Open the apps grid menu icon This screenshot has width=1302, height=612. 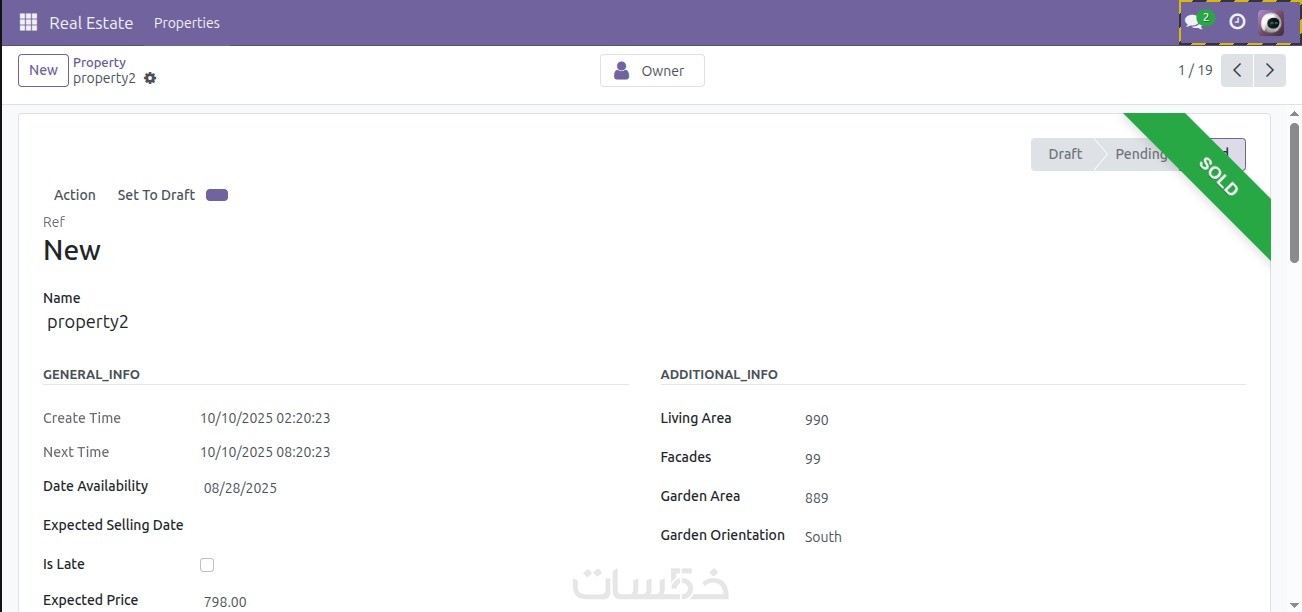click(x=28, y=22)
